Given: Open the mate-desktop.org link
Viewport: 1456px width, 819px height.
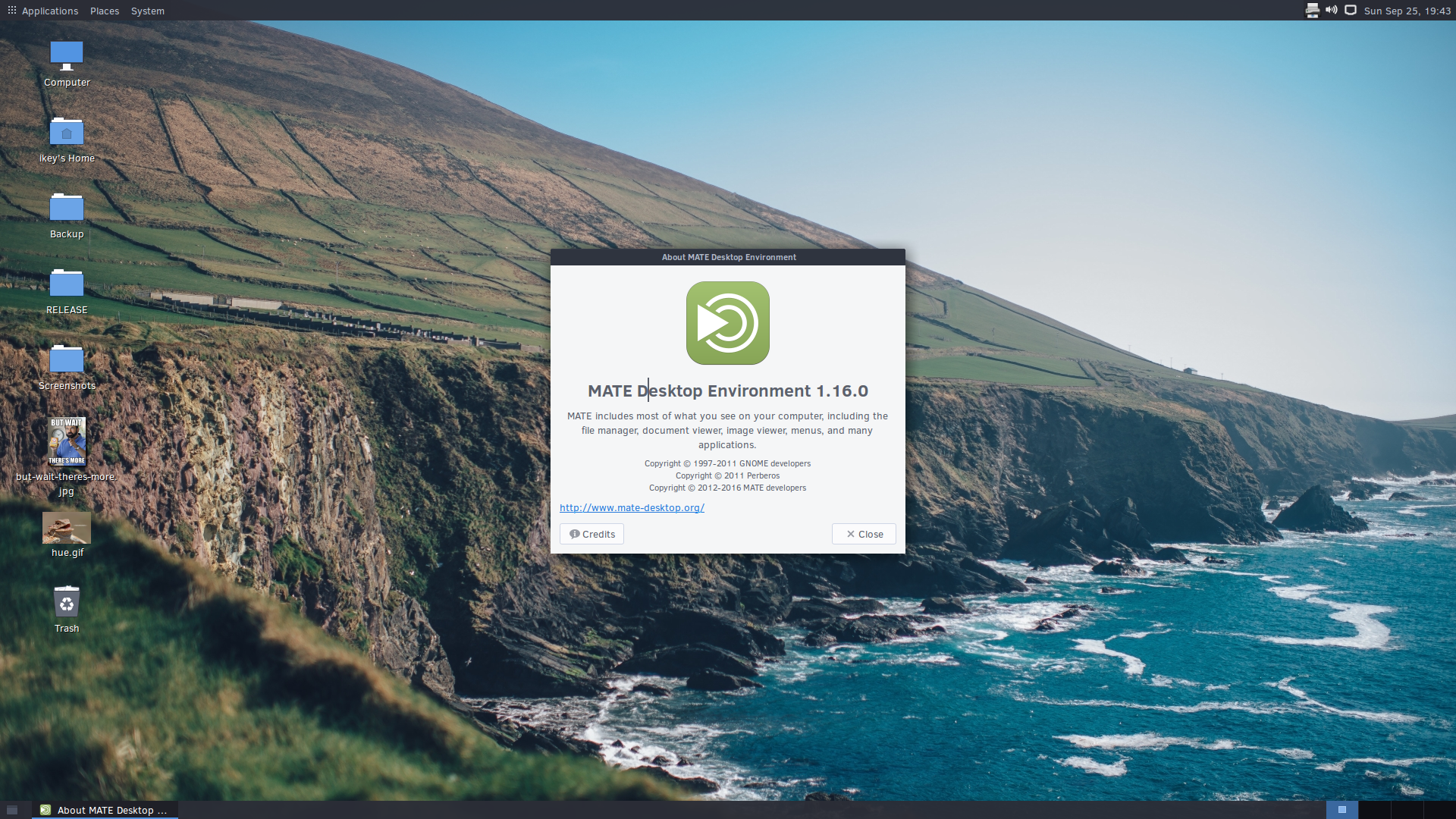Looking at the screenshot, I should [632, 508].
